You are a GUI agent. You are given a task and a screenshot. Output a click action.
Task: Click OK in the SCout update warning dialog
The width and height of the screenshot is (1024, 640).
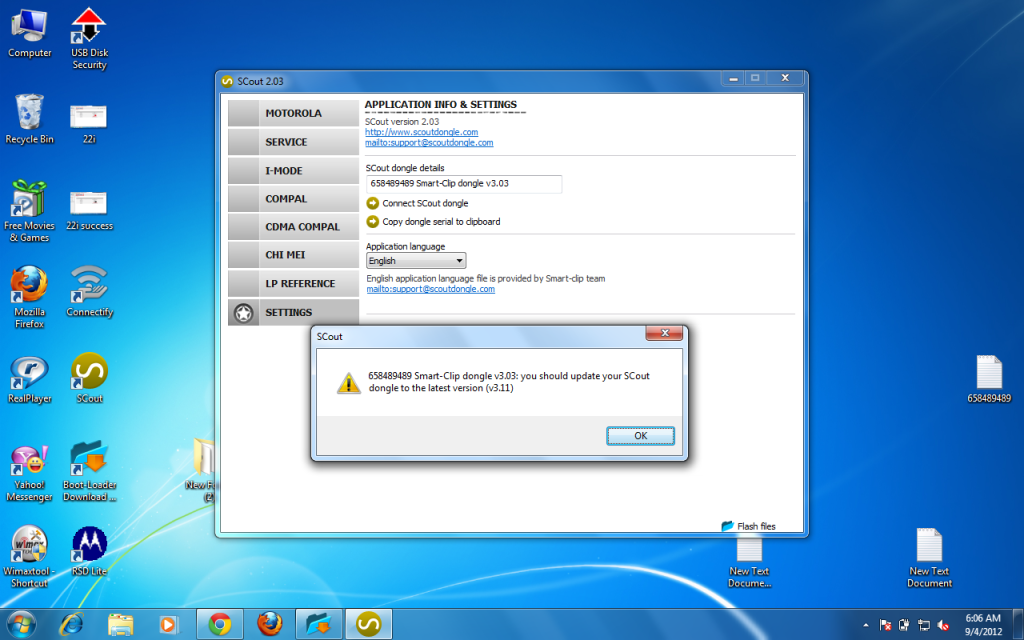640,436
